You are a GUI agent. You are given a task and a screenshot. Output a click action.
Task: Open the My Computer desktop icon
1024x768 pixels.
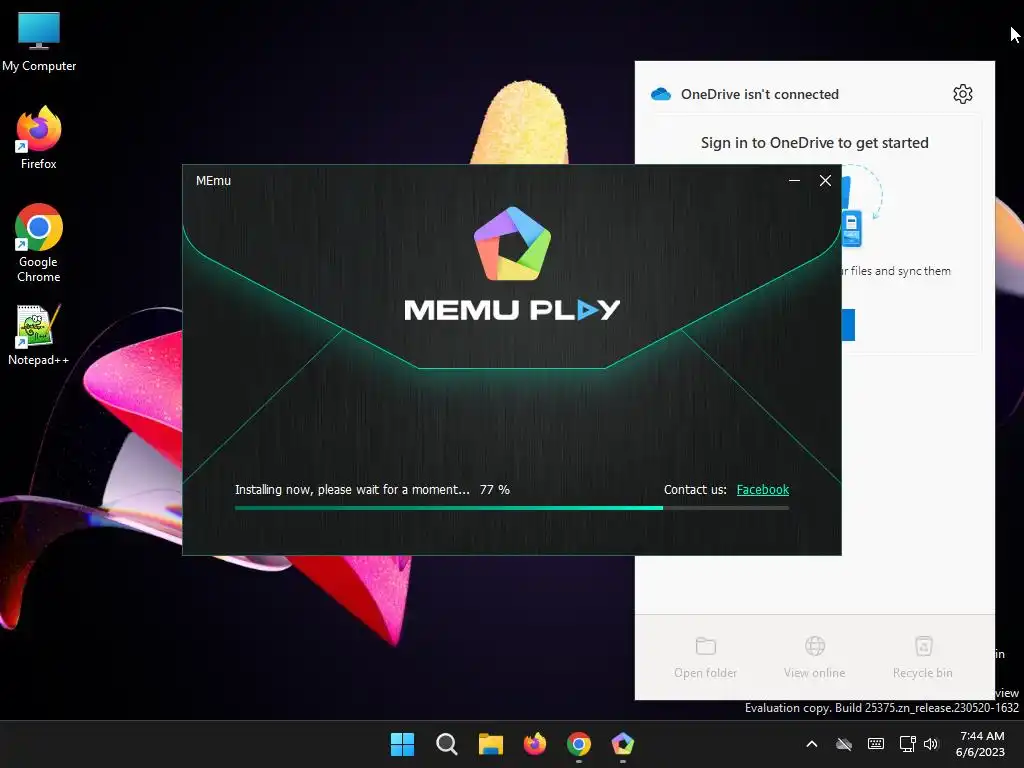click(x=39, y=40)
